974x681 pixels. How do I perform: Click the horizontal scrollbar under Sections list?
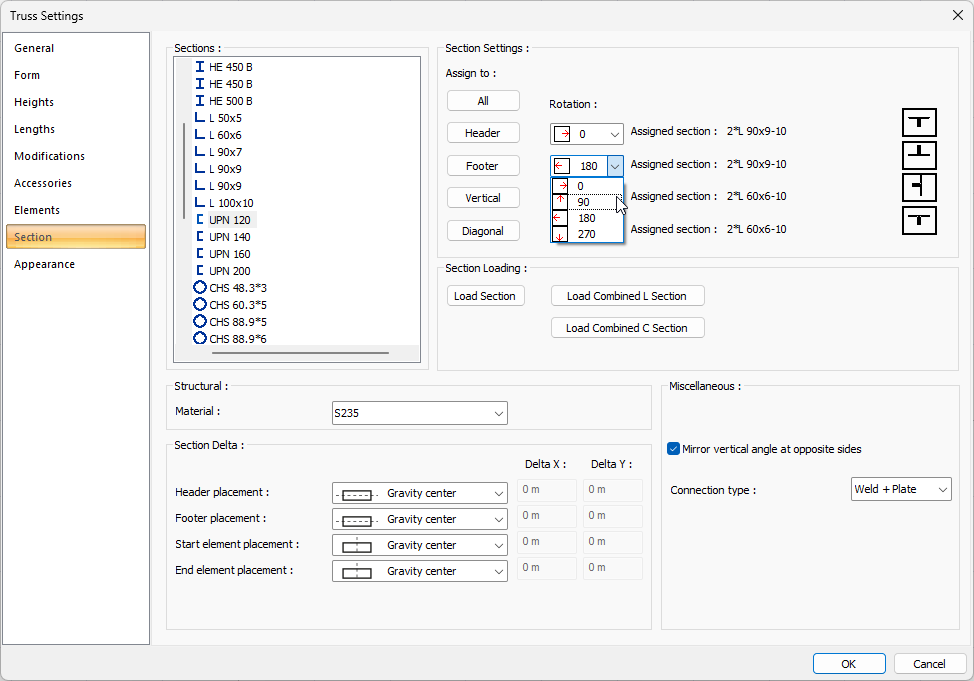(x=298, y=353)
